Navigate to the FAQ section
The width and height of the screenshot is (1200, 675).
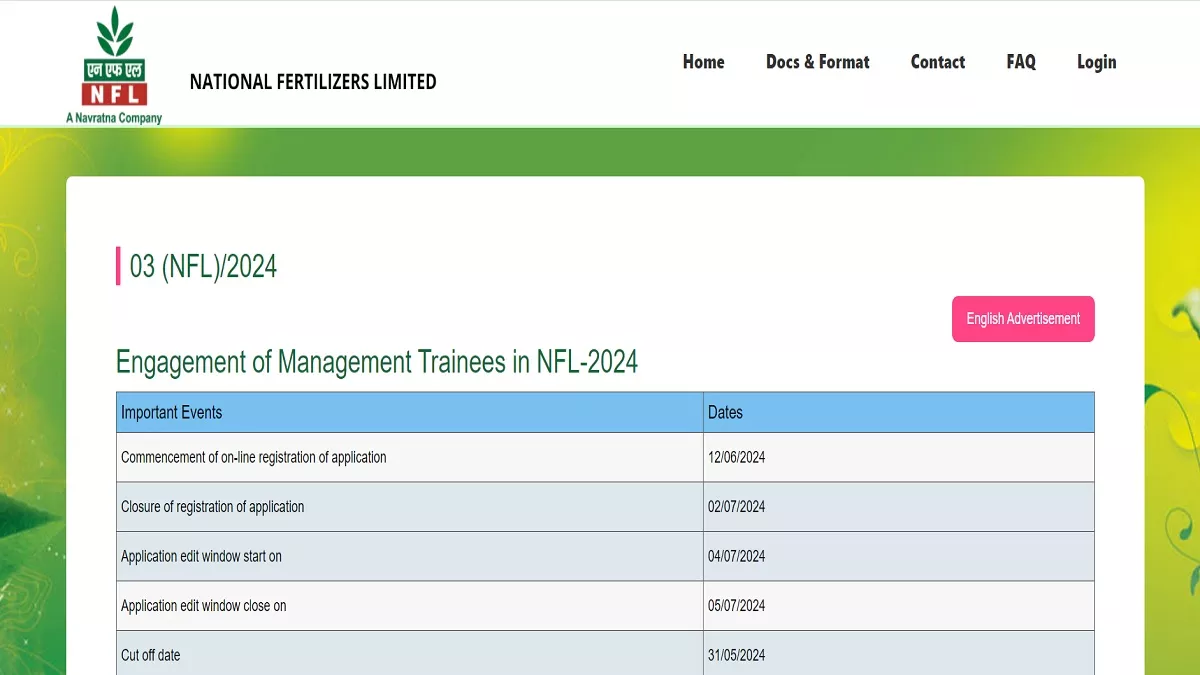point(1020,62)
